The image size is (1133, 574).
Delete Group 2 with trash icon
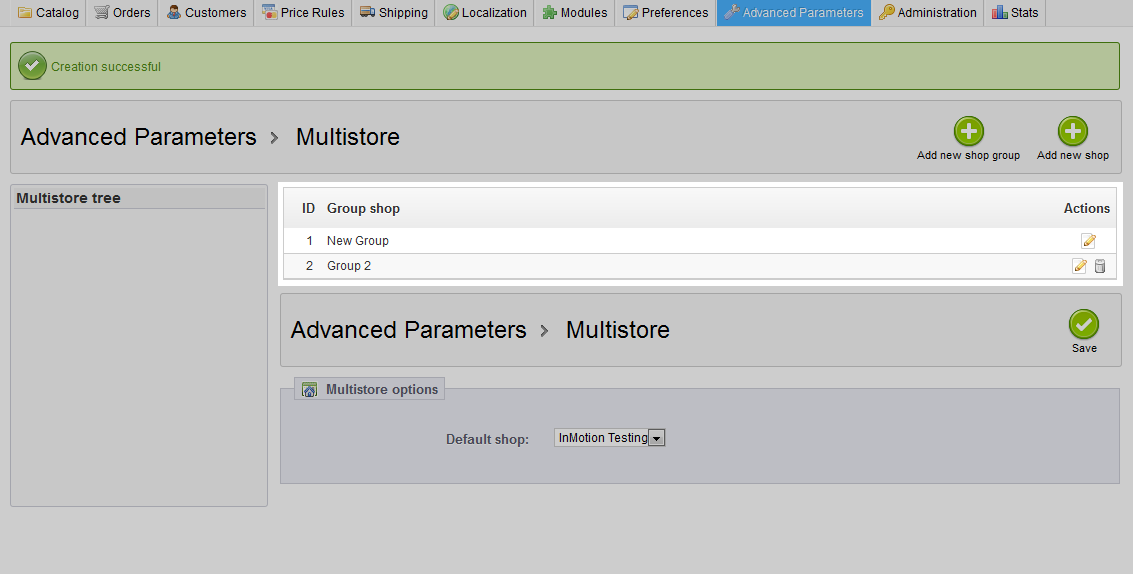coord(1100,266)
